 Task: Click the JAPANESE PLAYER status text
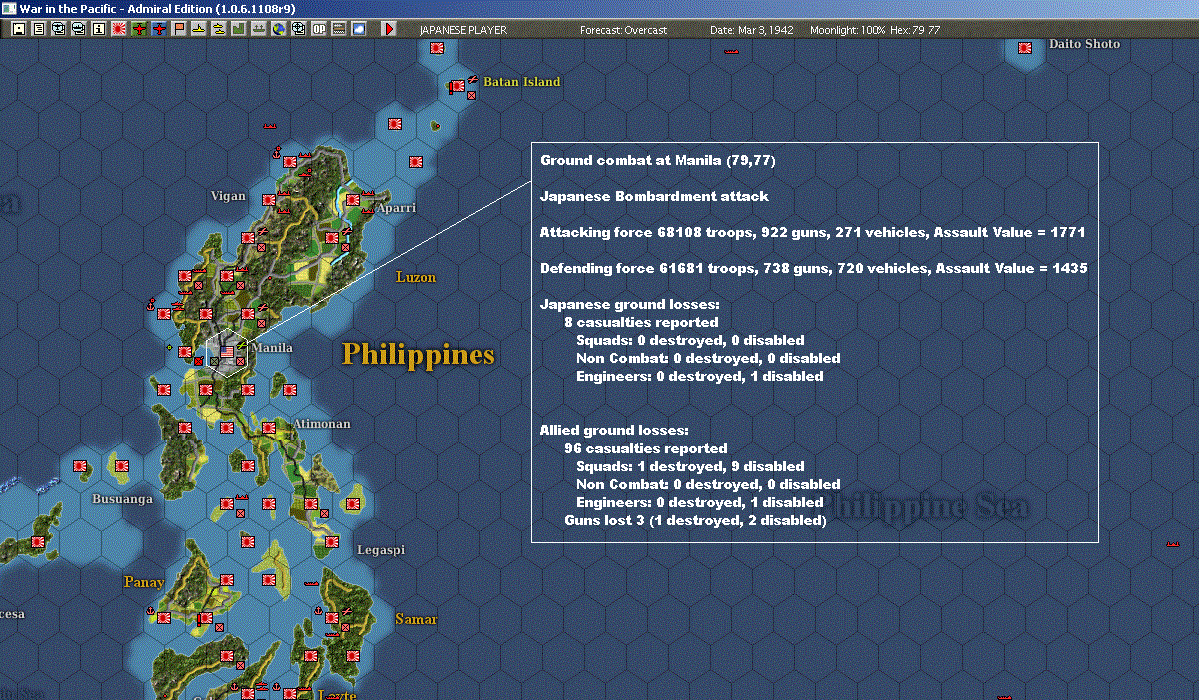(x=463, y=30)
